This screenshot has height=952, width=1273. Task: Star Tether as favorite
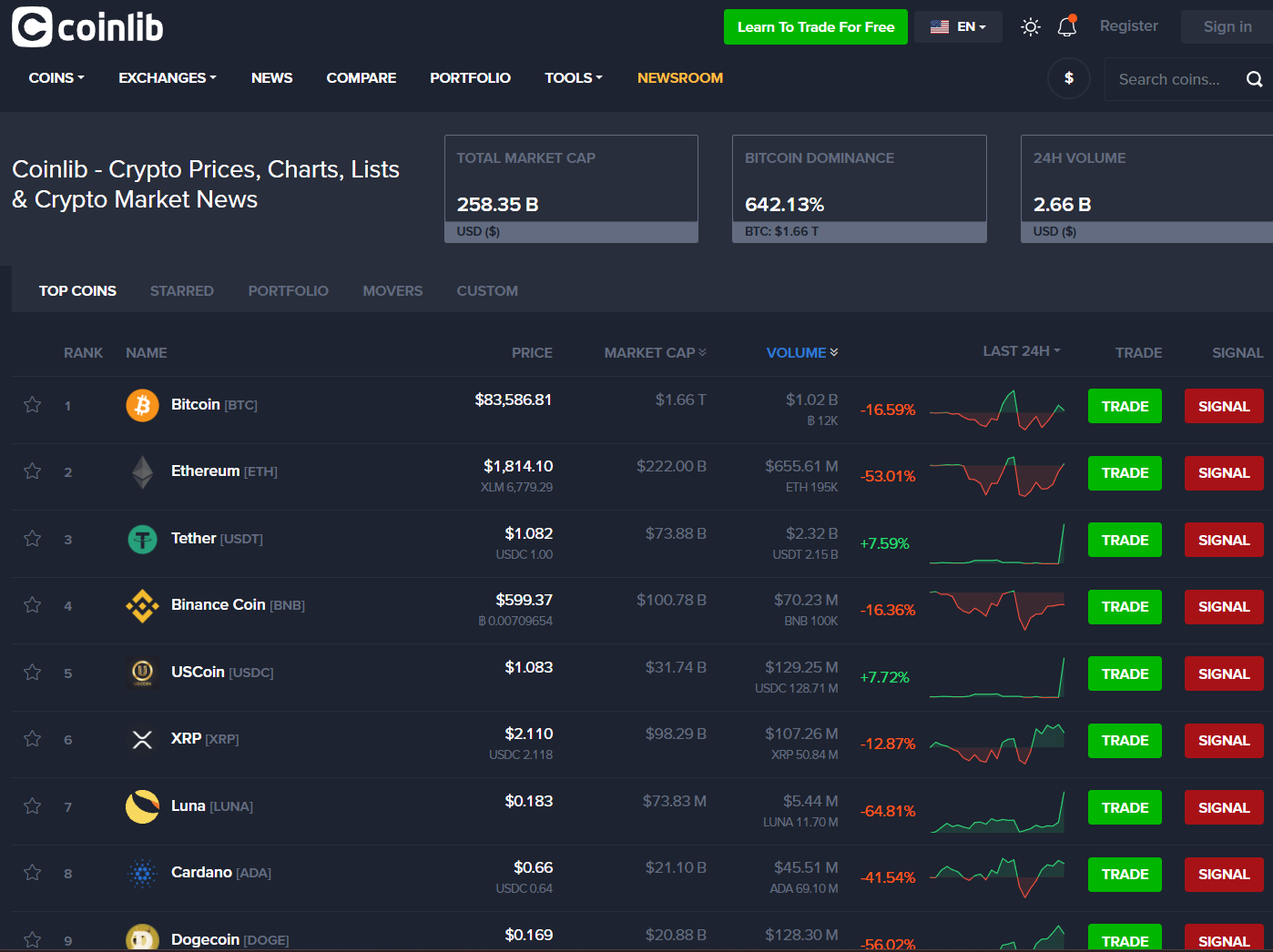32,539
